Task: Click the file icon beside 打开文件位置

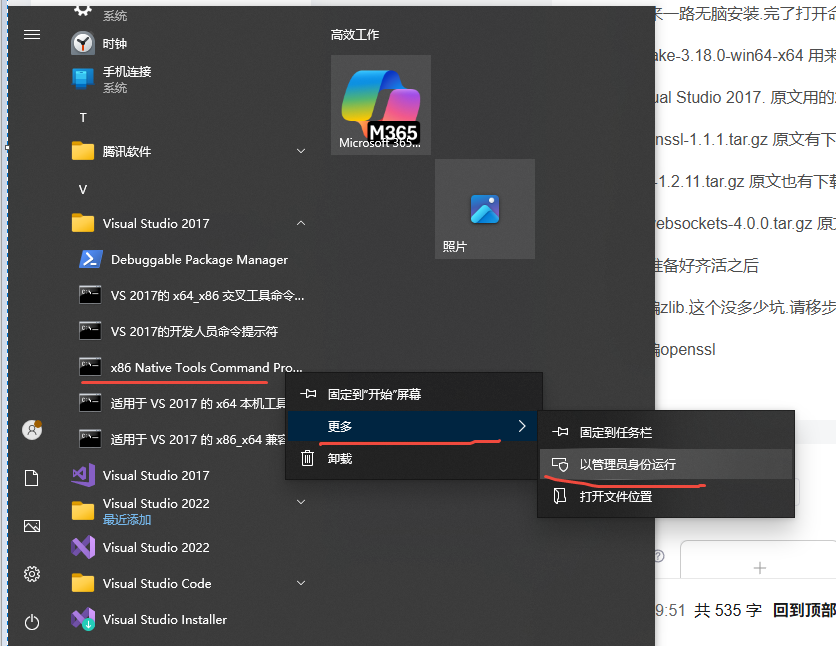Action: 560,496
